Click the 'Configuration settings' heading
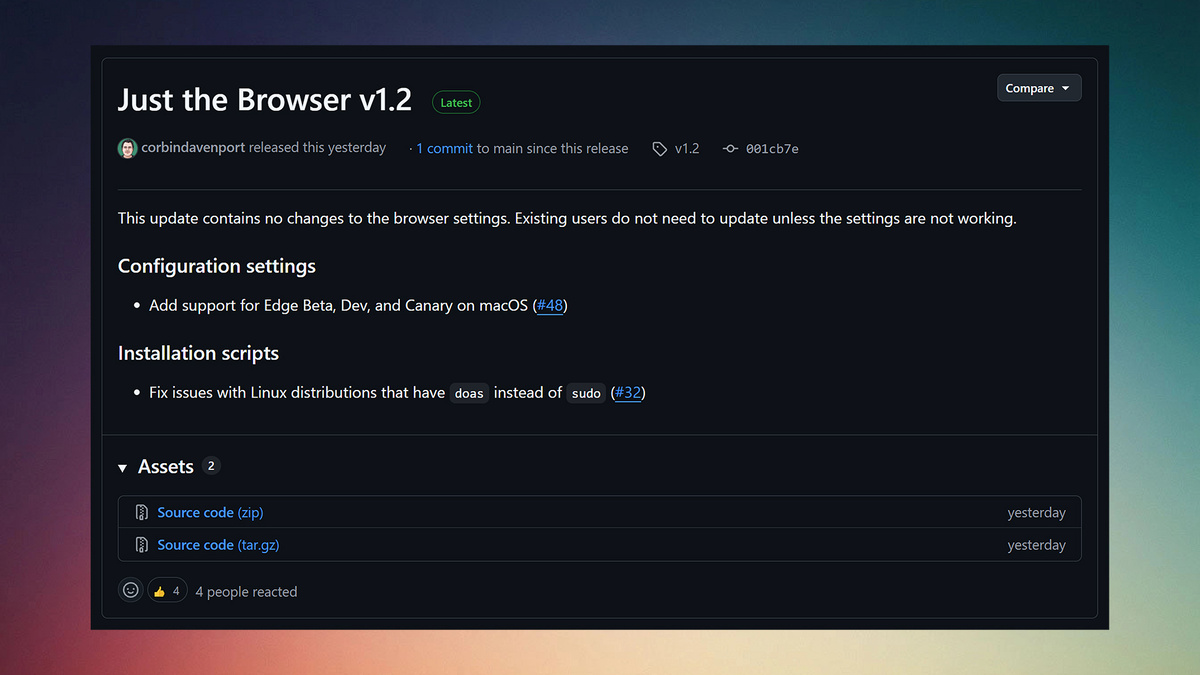Viewport: 1200px width, 675px height. pos(217,266)
